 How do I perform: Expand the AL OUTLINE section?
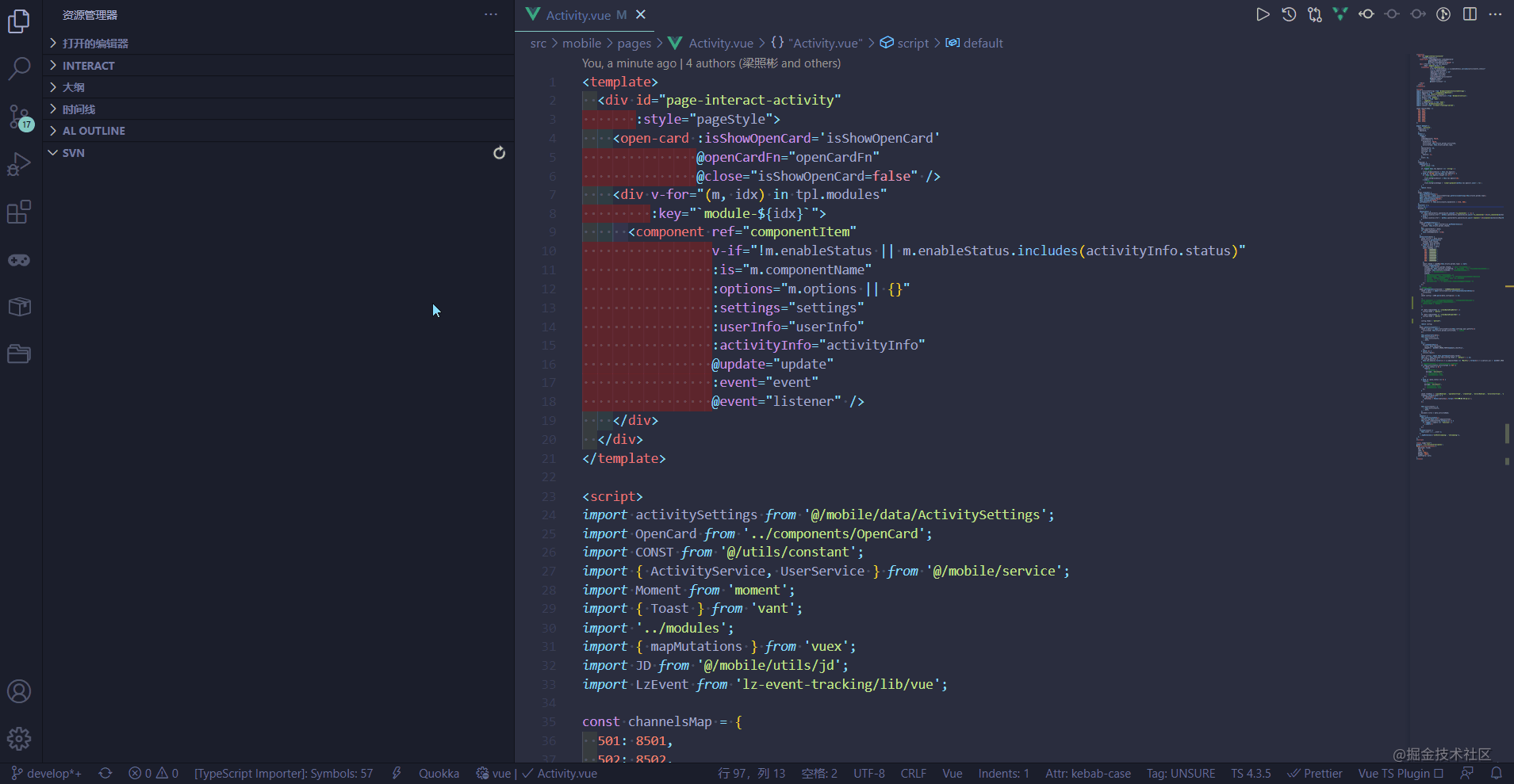pos(278,131)
